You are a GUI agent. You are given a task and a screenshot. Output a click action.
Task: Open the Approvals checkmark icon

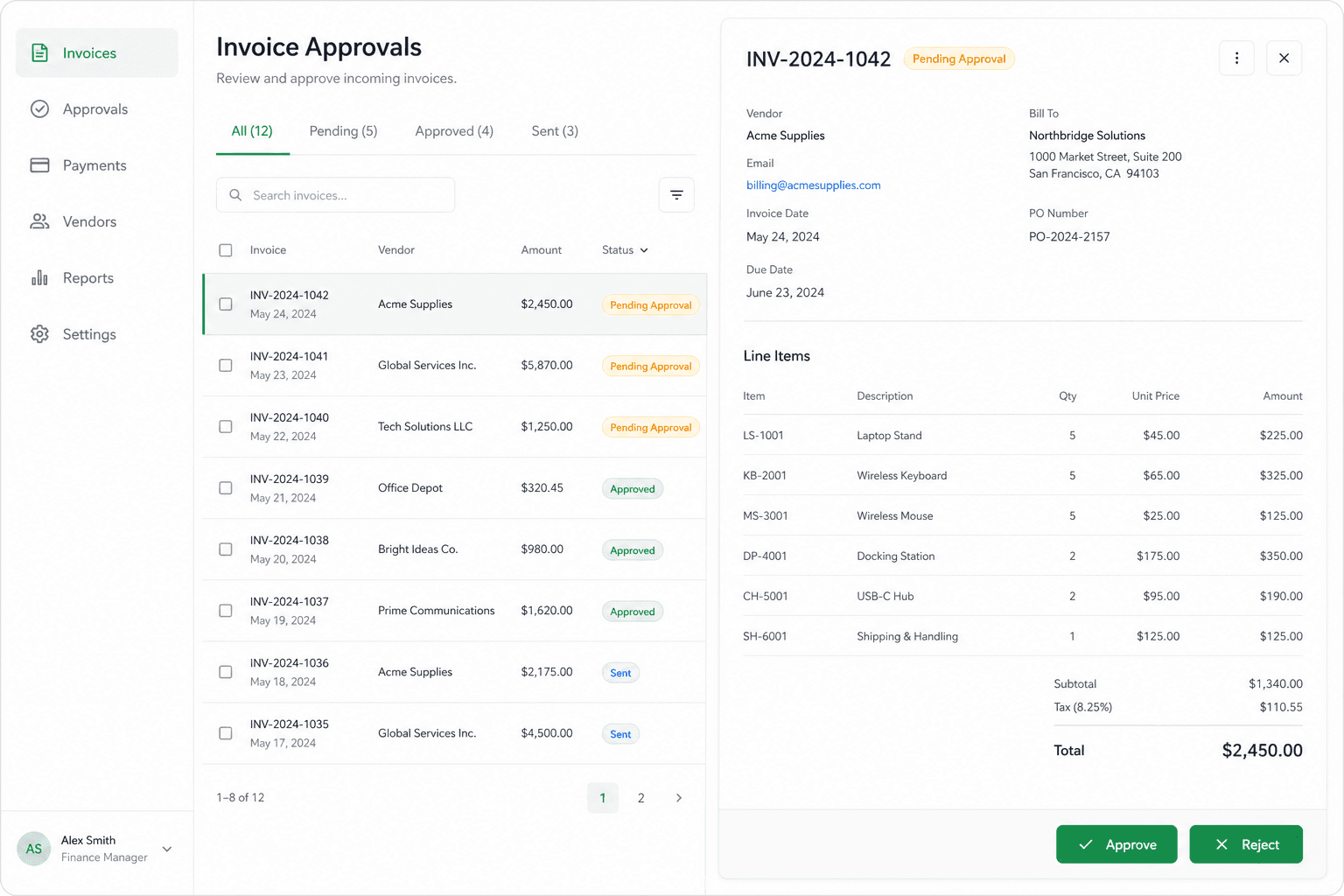(x=39, y=109)
